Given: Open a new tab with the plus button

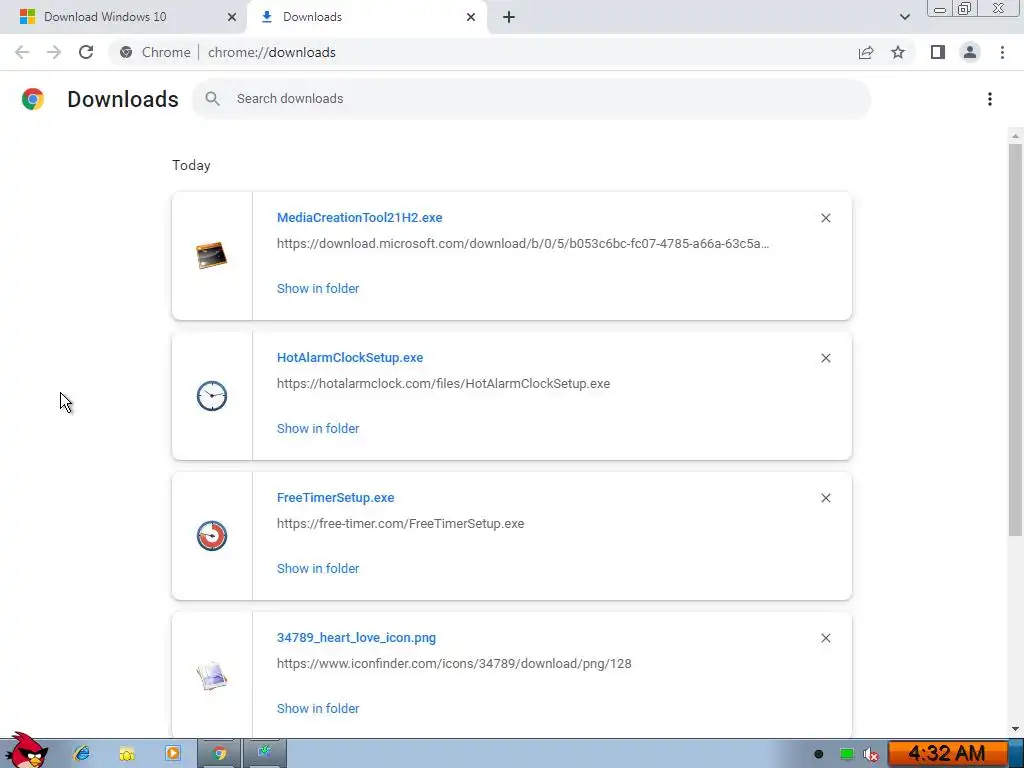Looking at the screenshot, I should 509,17.
